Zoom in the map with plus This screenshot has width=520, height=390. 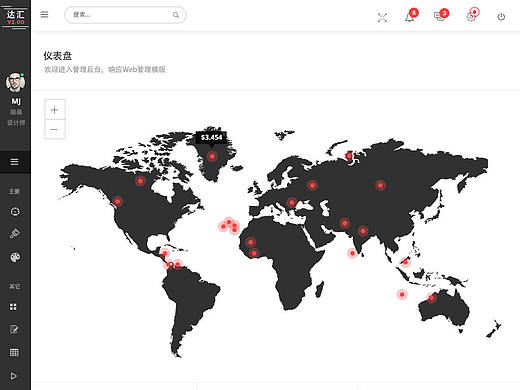[x=55, y=110]
